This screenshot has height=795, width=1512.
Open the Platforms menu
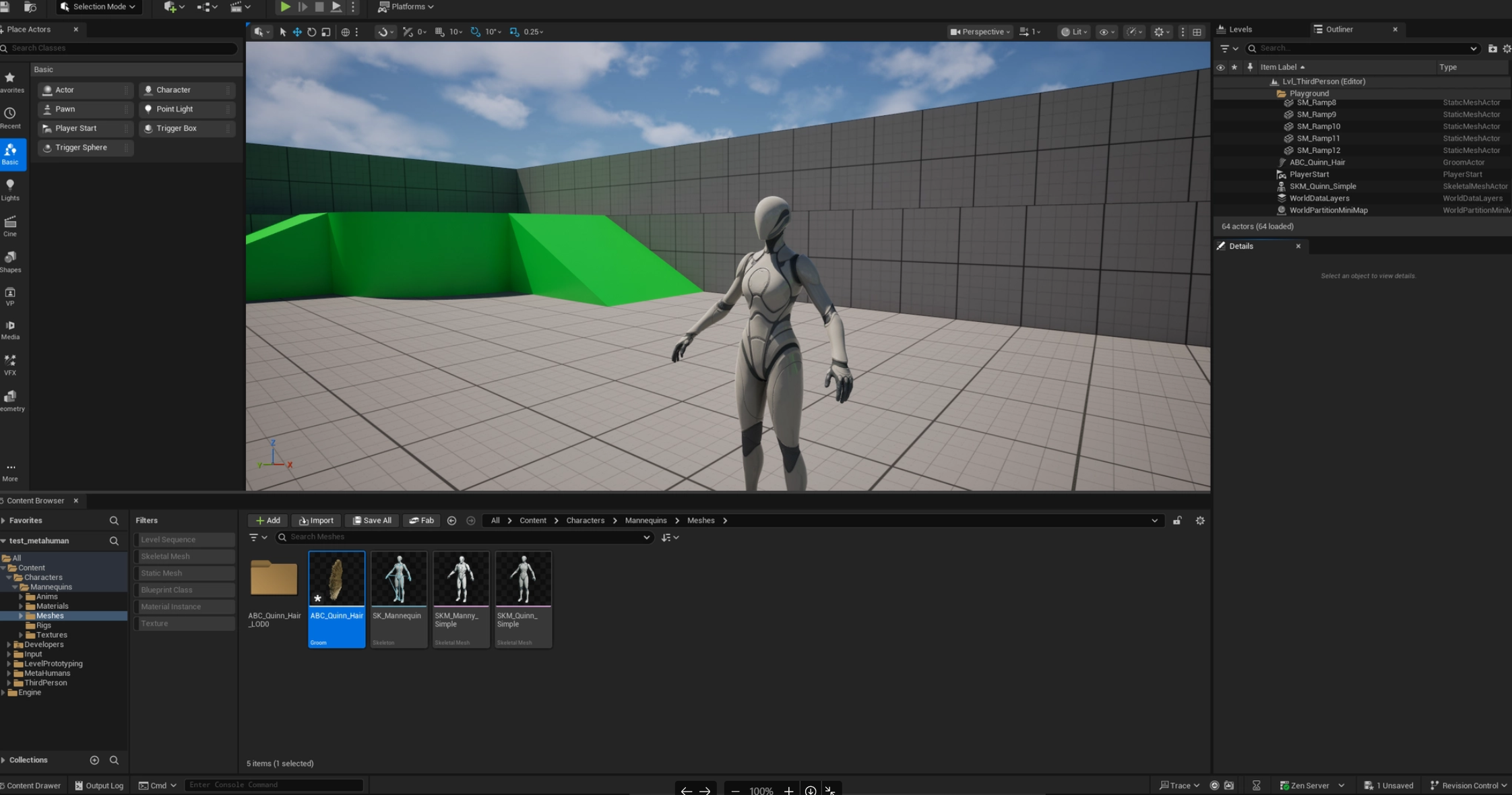(x=406, y=7)
